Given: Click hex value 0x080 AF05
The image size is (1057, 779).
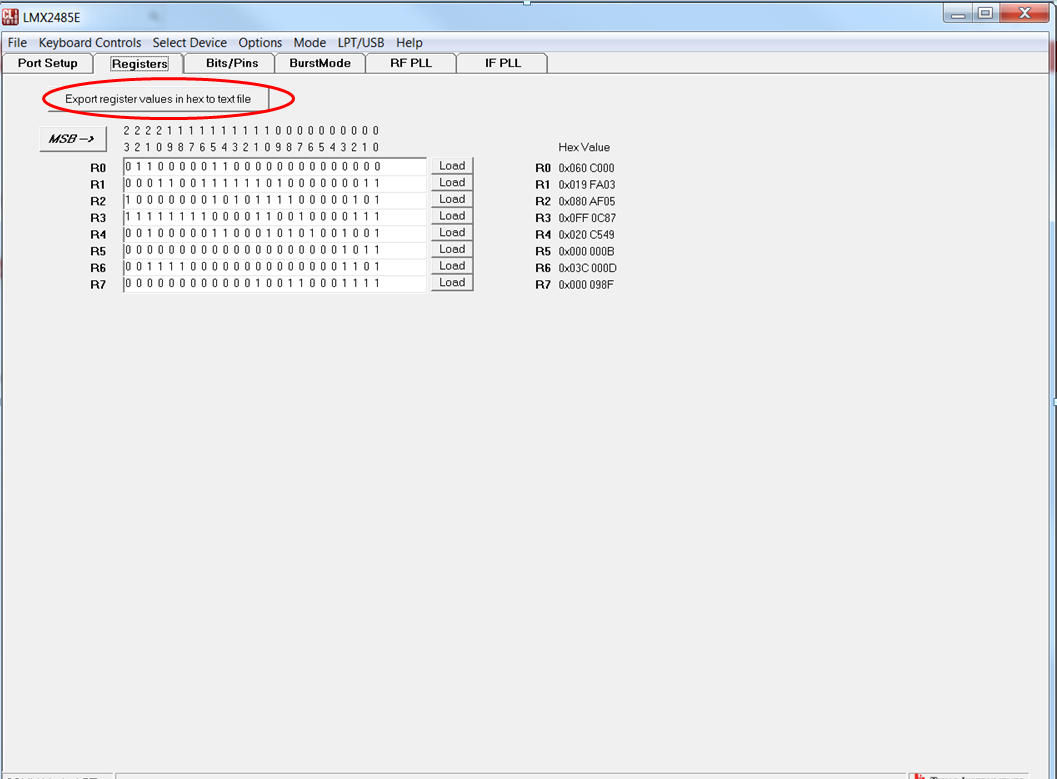Looking at the screenshot, I should (x=586, y=201).
